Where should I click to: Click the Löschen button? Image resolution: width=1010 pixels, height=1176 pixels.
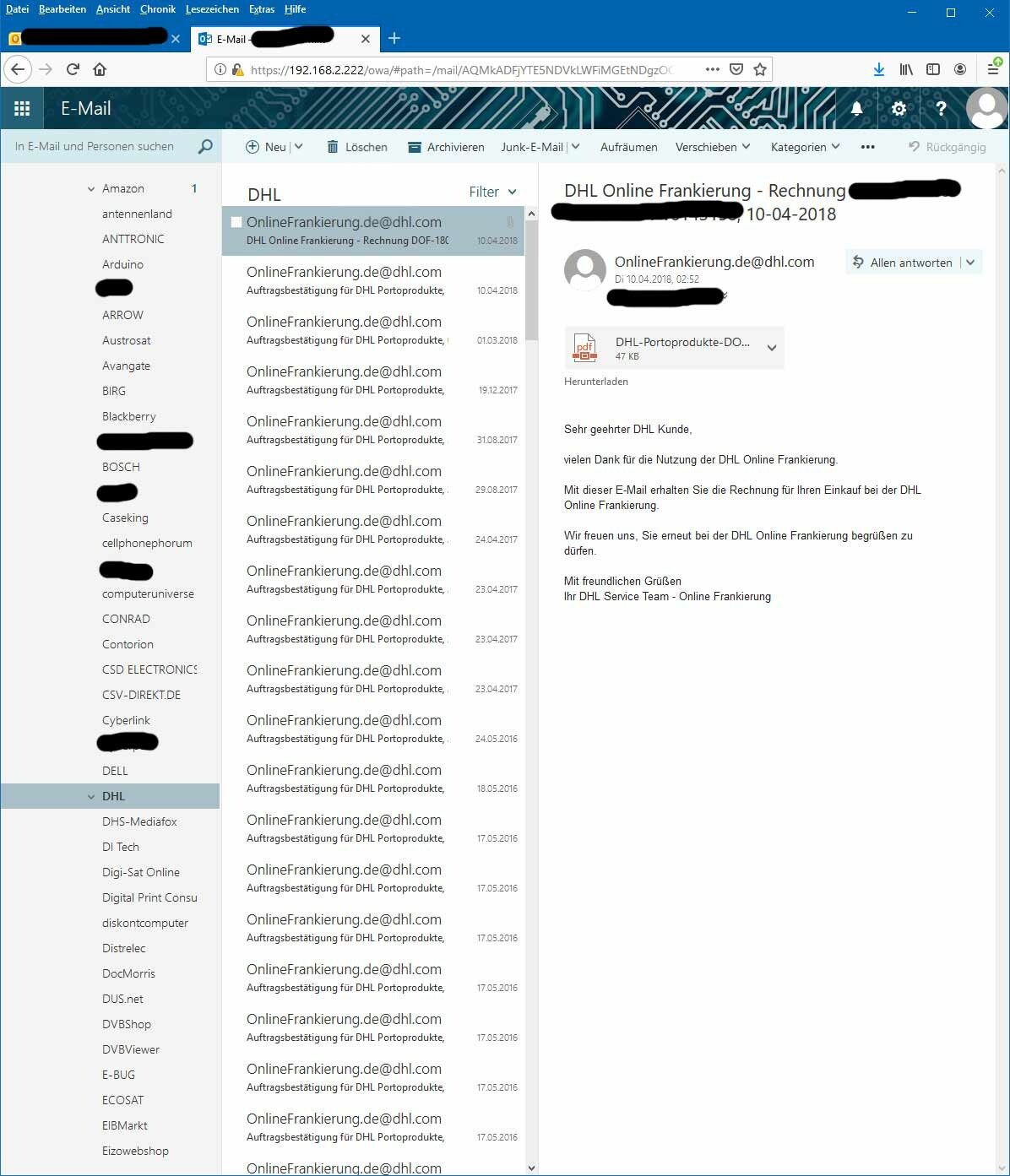tap(357, 147)
